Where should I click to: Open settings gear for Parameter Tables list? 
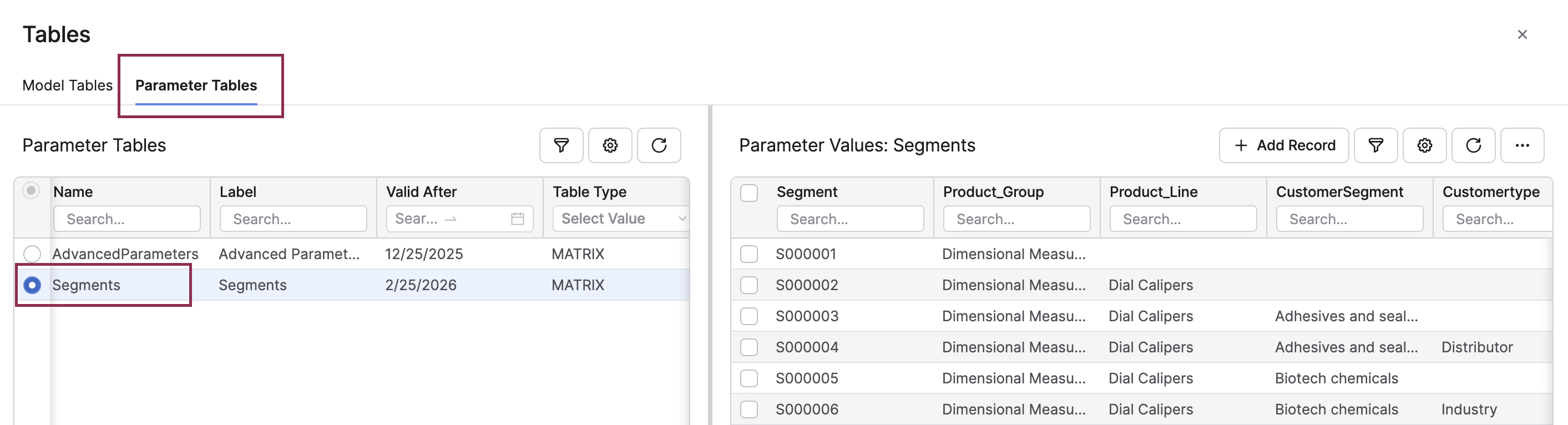click(610, 145)
